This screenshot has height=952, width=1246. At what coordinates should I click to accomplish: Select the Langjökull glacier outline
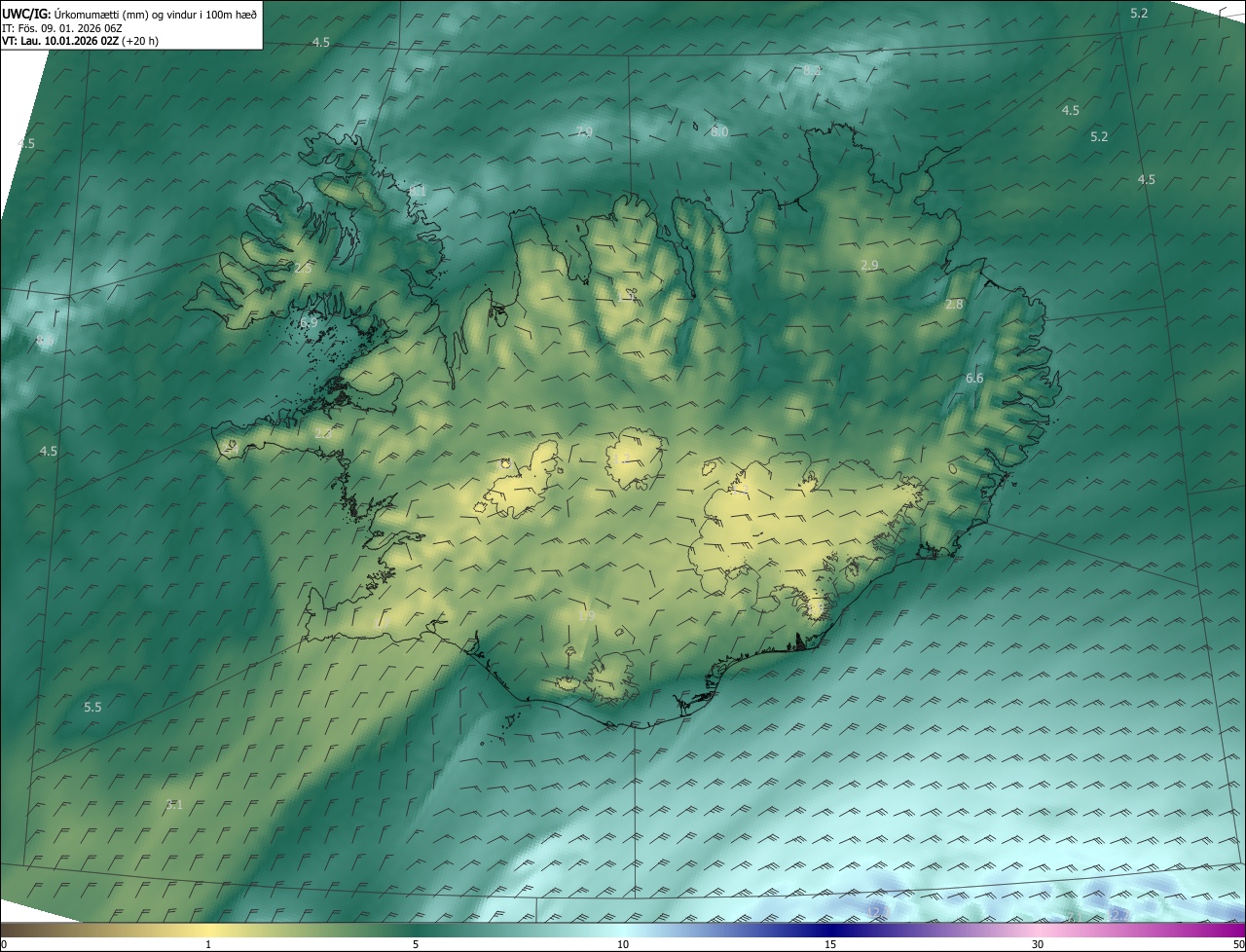point(521,479)
